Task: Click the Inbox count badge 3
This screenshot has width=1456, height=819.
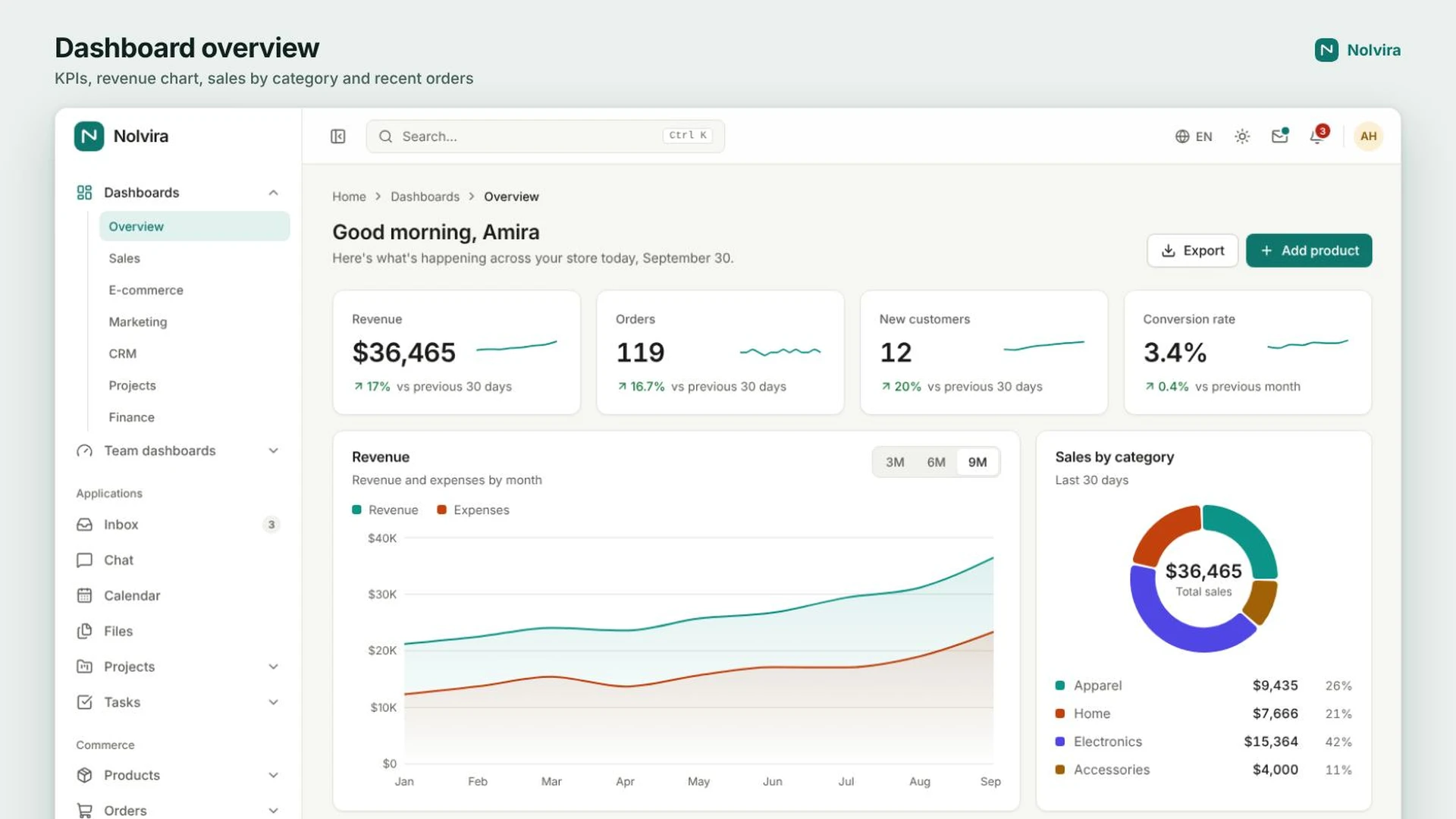Action: 271,525
